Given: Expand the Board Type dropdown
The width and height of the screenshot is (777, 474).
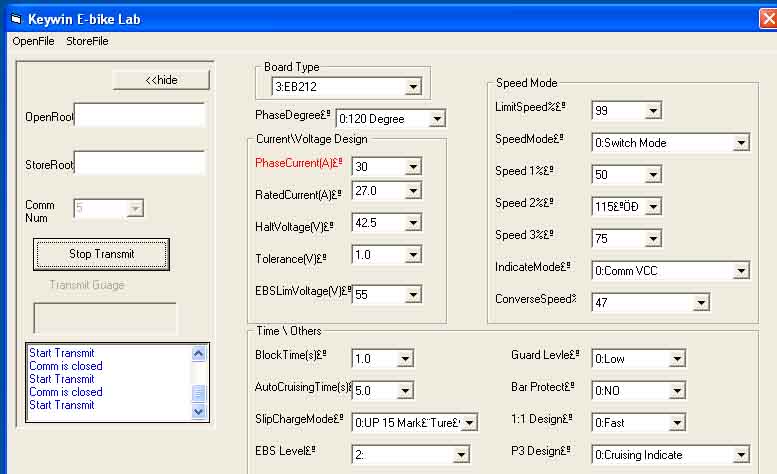Looking at the screenshot, I should point(413,87).
